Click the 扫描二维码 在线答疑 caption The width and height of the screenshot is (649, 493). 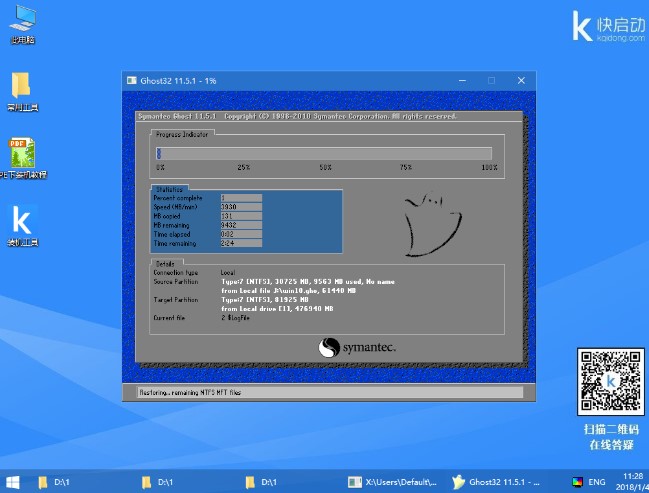(611, 437)
